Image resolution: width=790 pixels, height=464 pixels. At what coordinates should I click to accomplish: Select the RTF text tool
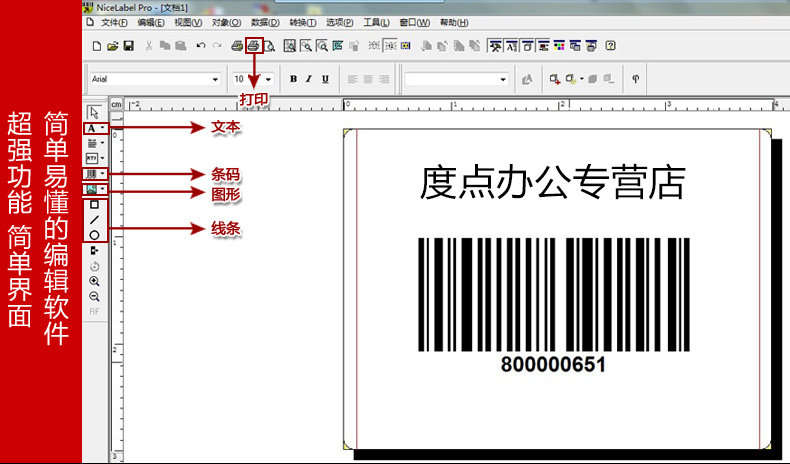coord(92,158)
